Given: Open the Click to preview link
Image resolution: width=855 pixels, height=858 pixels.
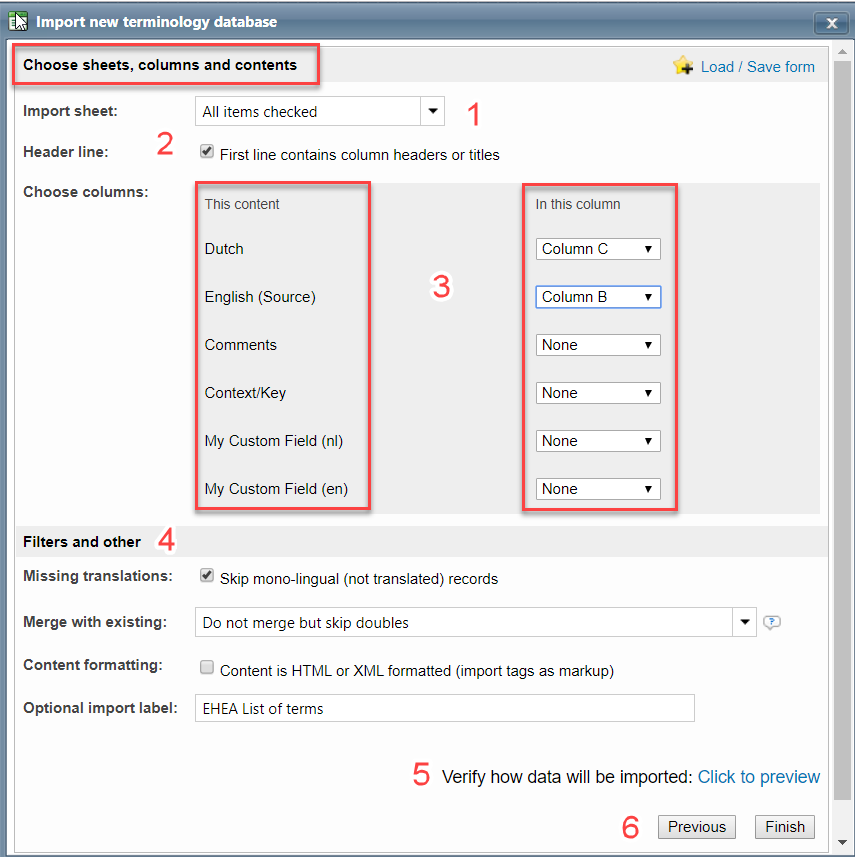Looking at the screenshot, I should click(758, 777).
